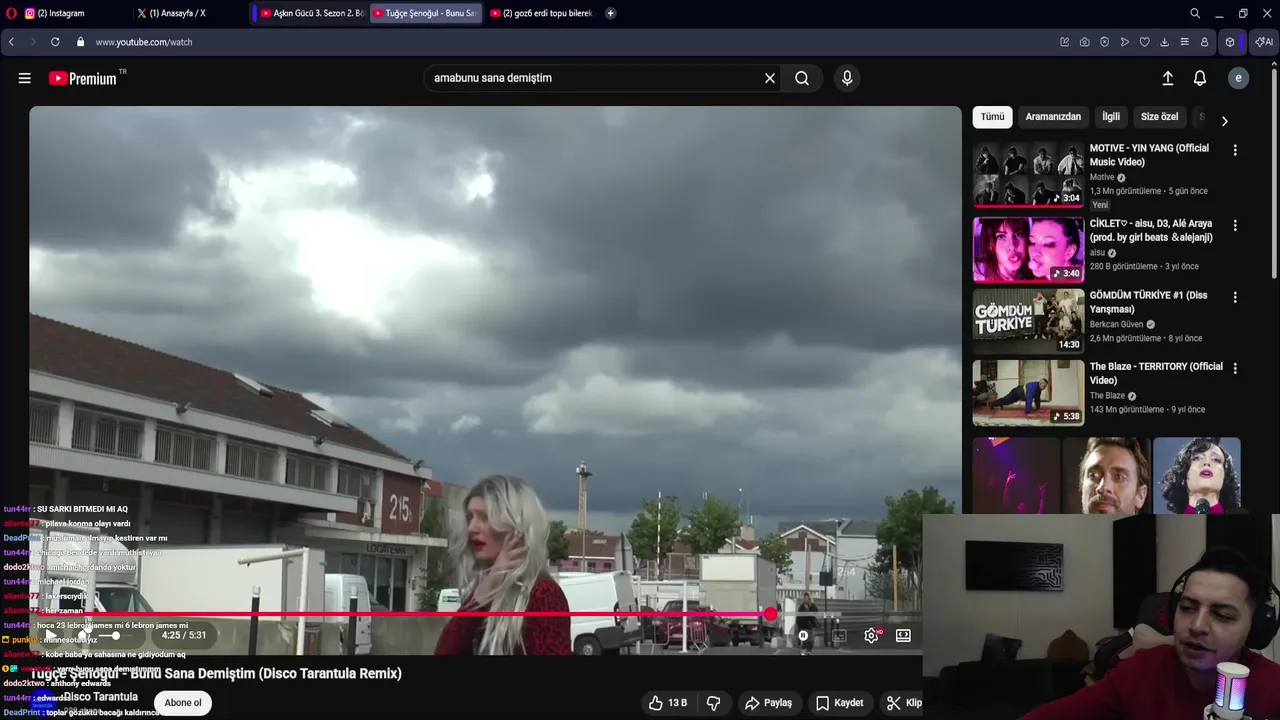Open options menu for MOTIVE - YIN YANG

1235,150
